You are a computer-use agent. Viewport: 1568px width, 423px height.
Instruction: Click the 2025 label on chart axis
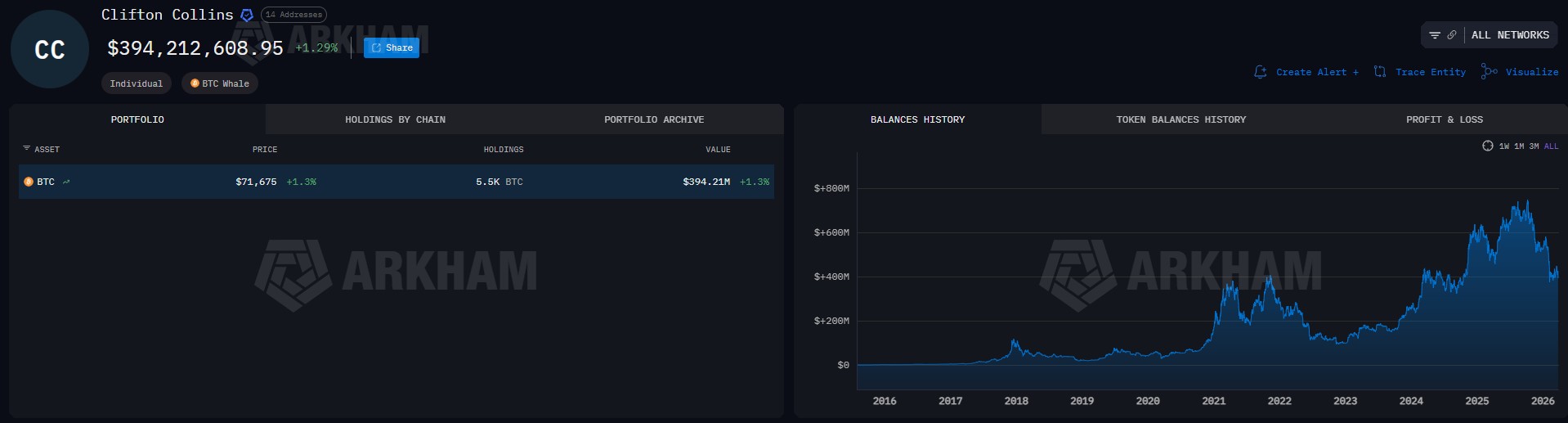(x=1476, y=401)
